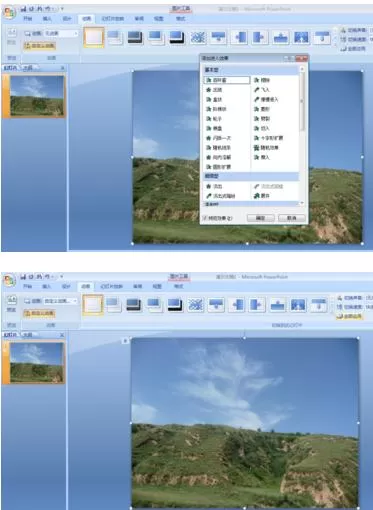The height and width of the screenshot is (510, 373).
Task: Choose 十字形扩展 effect
Action: point(269,138)
